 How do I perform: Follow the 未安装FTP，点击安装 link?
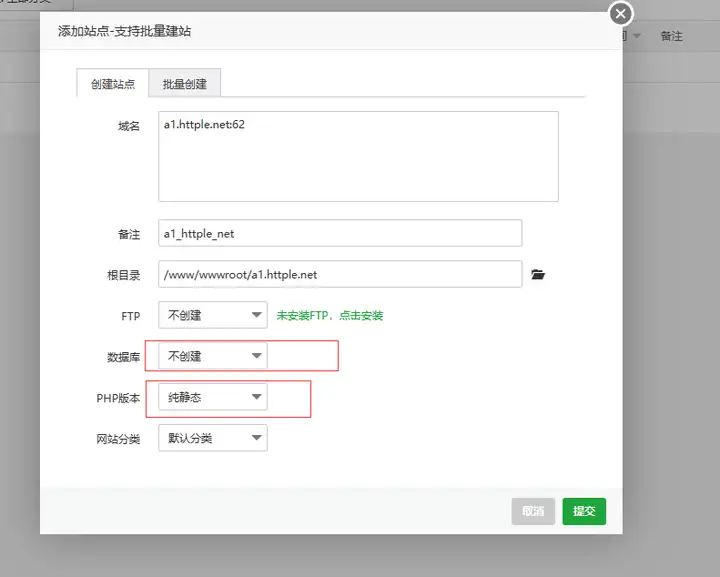pos(329,315)
